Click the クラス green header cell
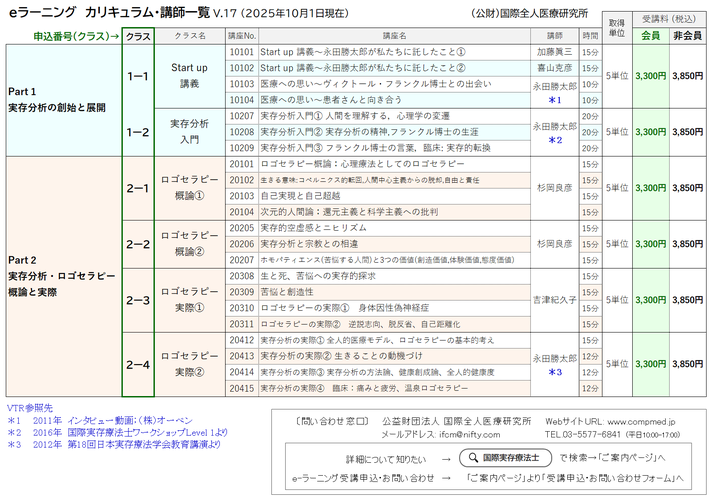Image resolution: width=711 pixels, height=501 pixels. pyautogui.click(x=138, y=36)
